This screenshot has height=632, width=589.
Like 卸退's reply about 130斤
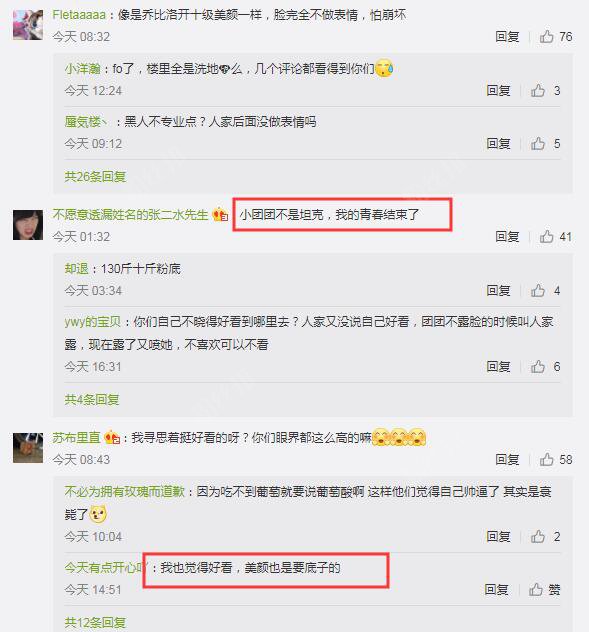point(545,290)
